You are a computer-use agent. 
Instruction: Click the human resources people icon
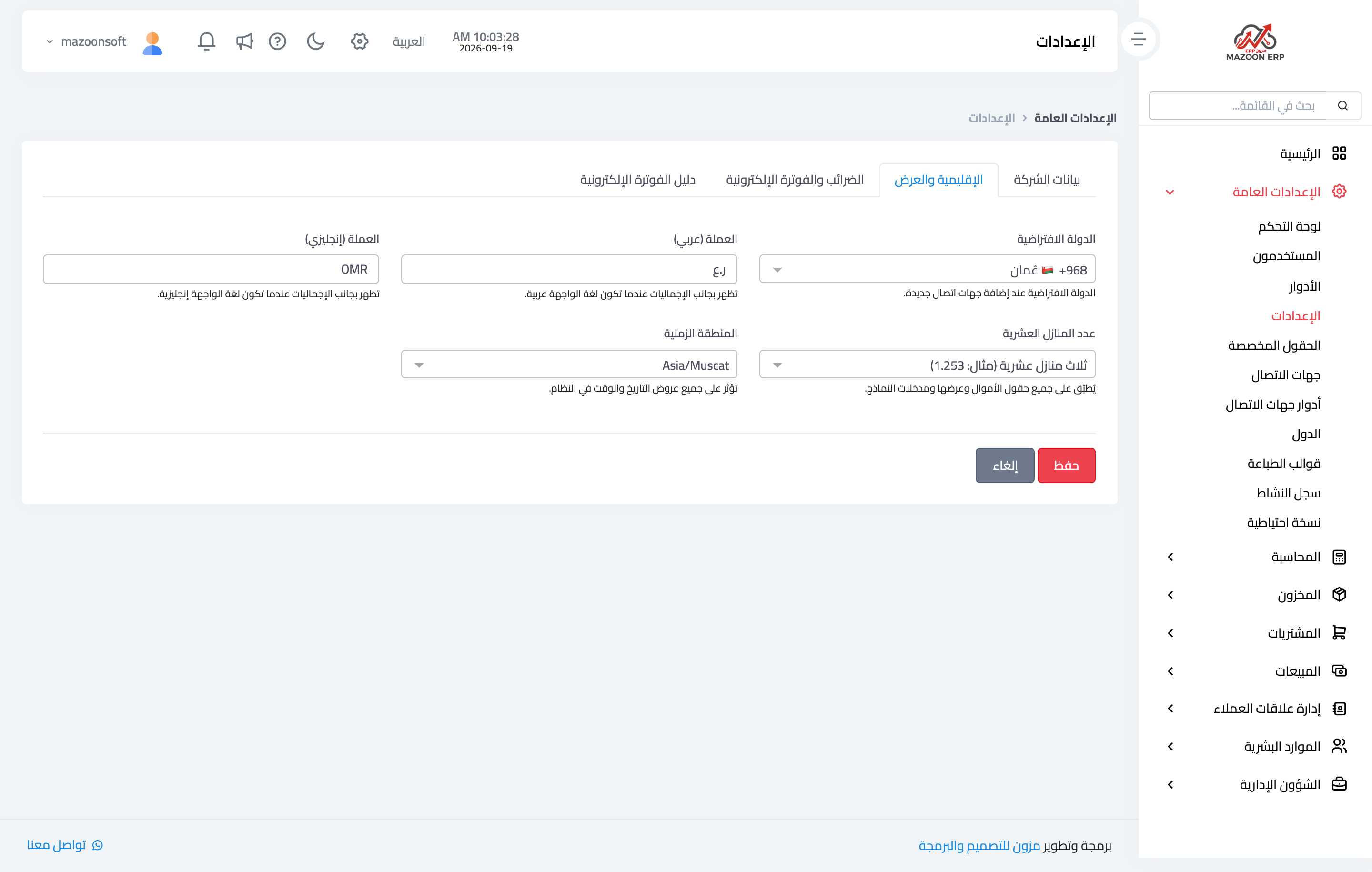click(x=1339, y=746)
